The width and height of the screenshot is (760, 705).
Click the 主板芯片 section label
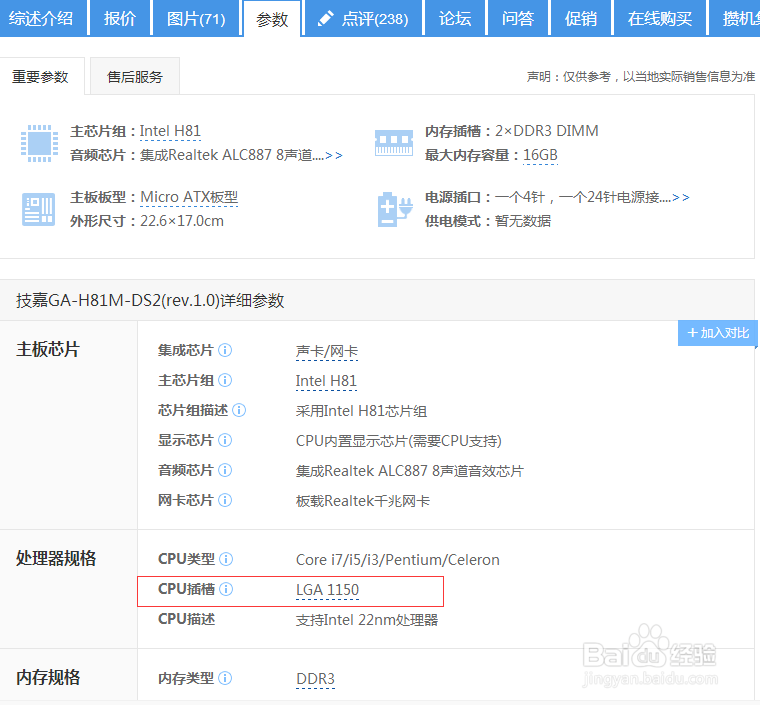48,349
